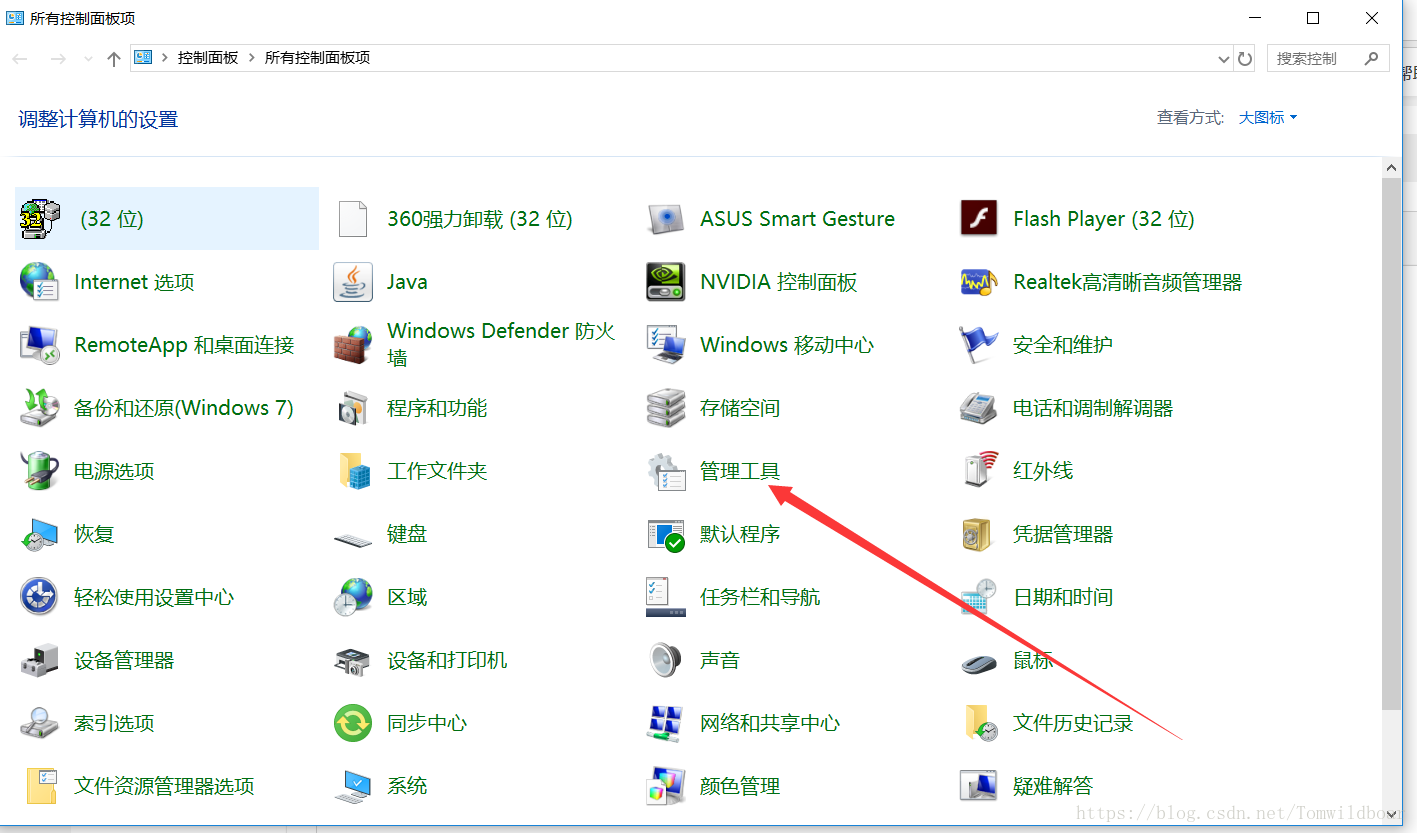This screenshot has width=1417, height=833.
Task: Open the 电源选项 battery icon
Action: [40, 471]
